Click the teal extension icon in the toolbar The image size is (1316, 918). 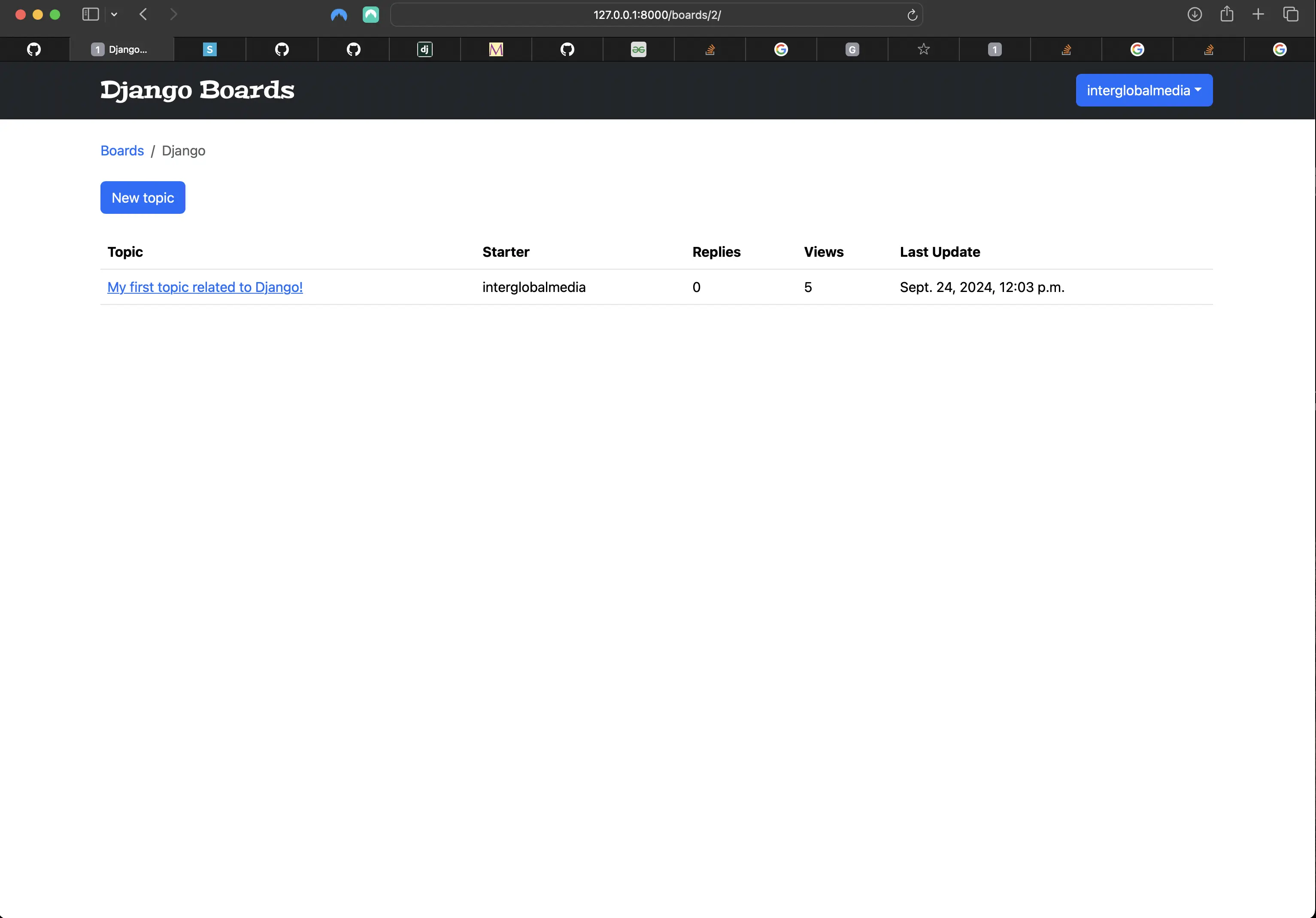pos(371,15)
